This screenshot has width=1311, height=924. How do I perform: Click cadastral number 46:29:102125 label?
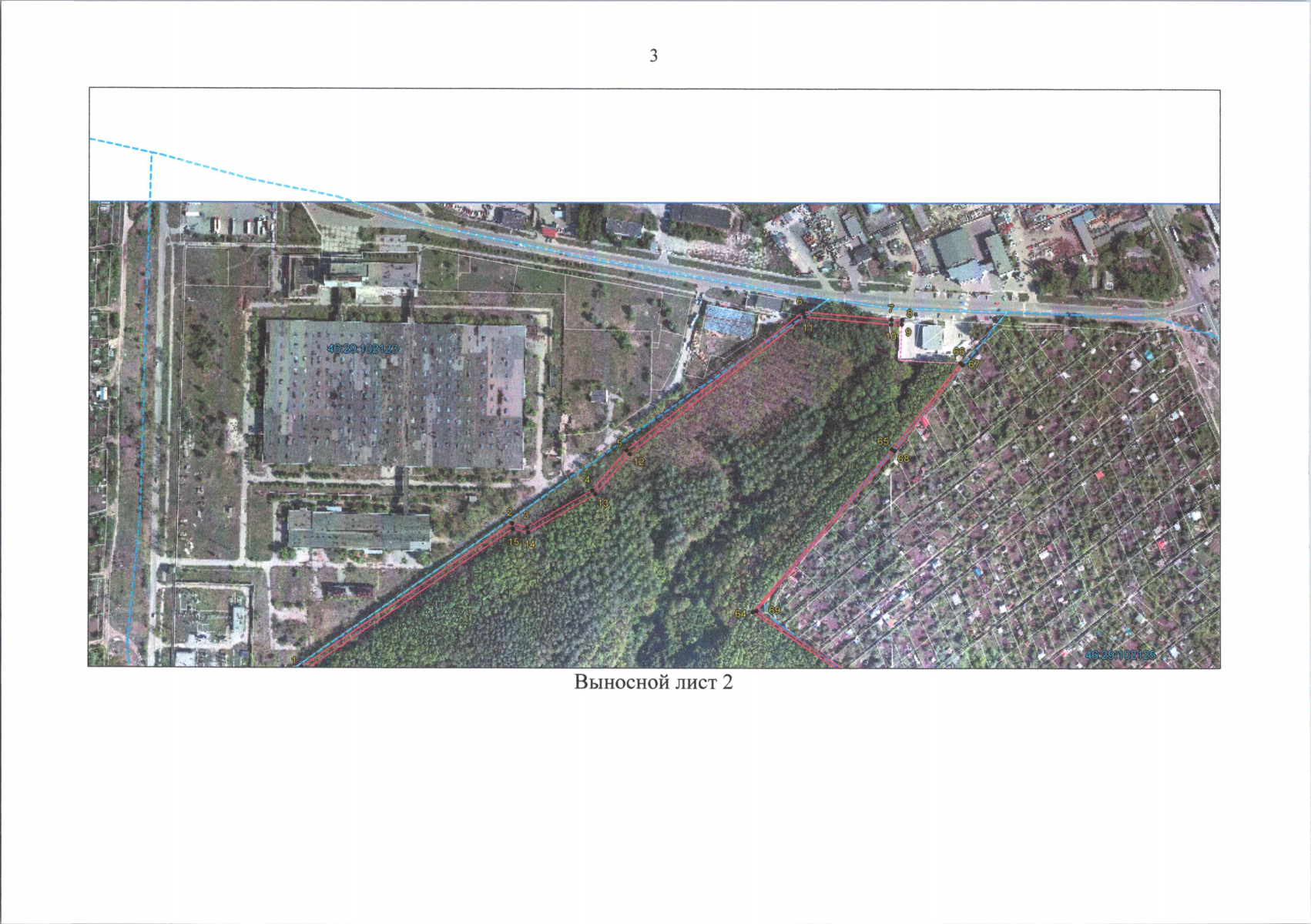click(1120, 654)
